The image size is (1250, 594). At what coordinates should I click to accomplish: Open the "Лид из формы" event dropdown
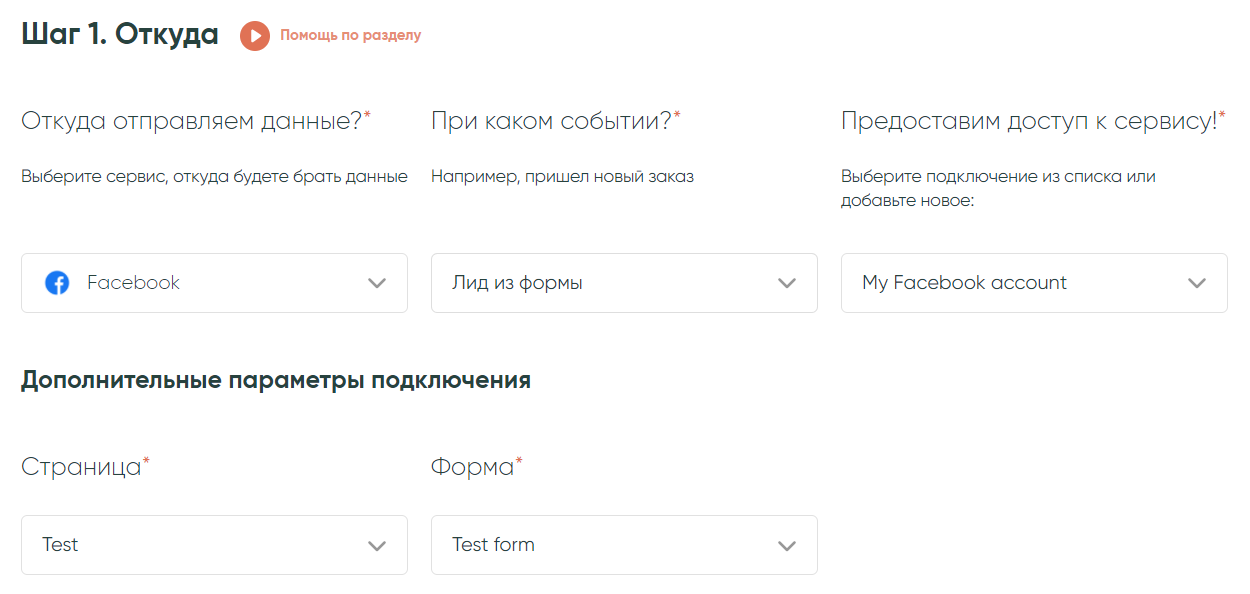tap(600, 283)
